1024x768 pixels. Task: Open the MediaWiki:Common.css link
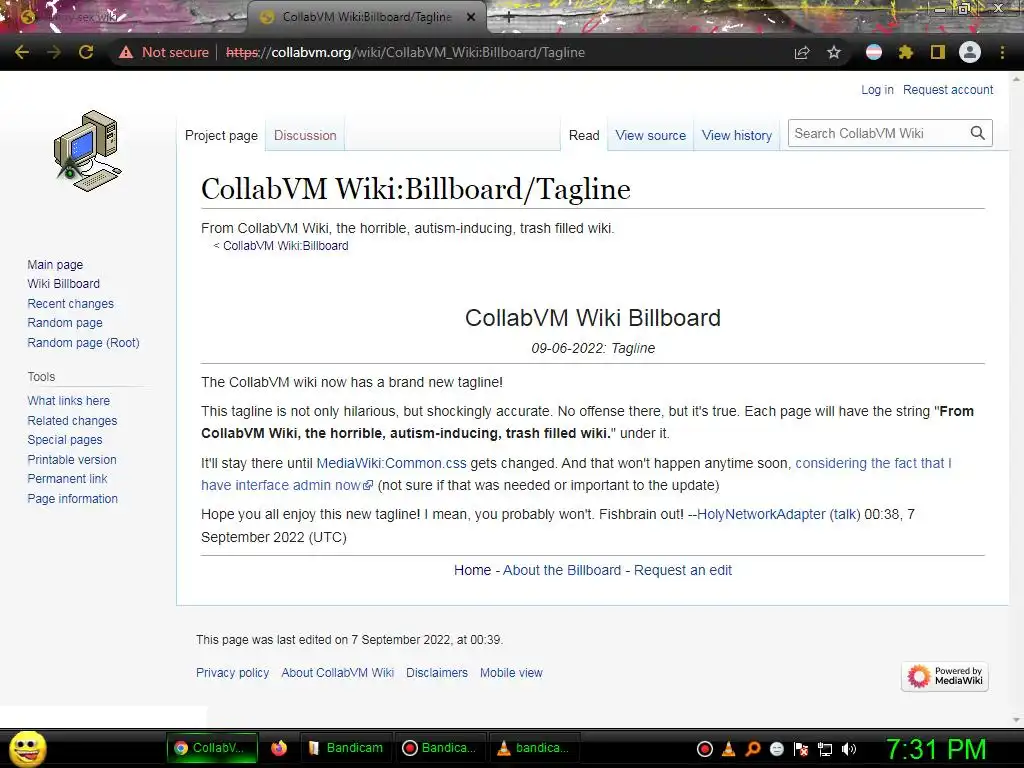391,463
